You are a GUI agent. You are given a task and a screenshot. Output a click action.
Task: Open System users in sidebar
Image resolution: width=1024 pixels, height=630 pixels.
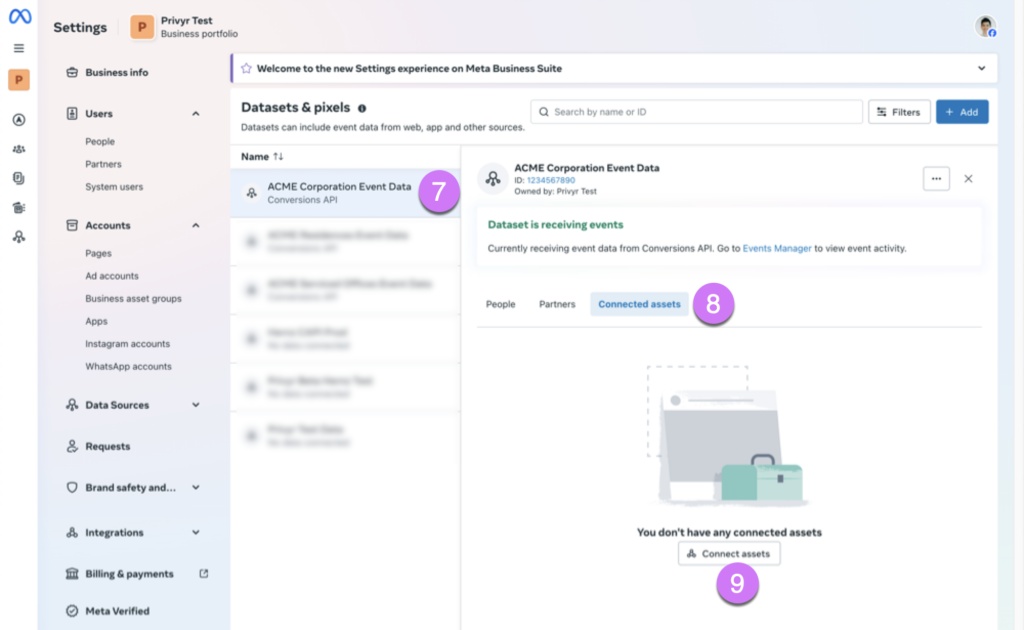click(114, 187)
